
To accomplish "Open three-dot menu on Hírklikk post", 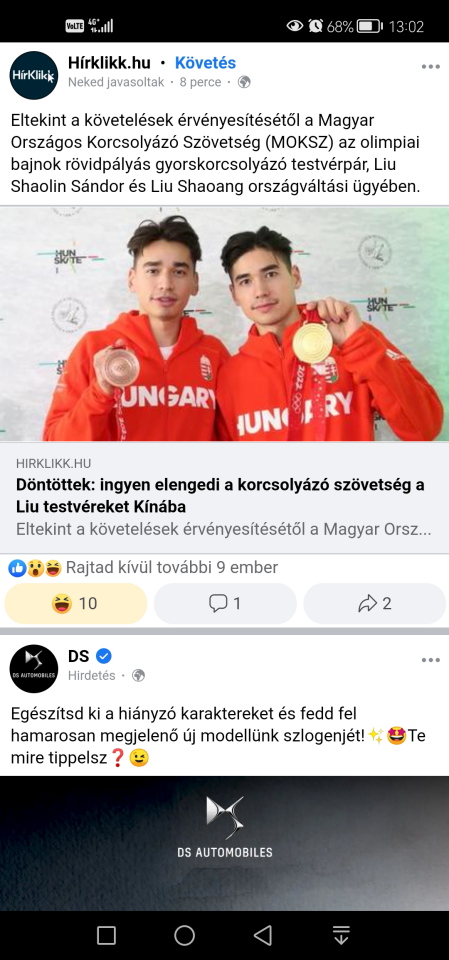I will (431, 67).
